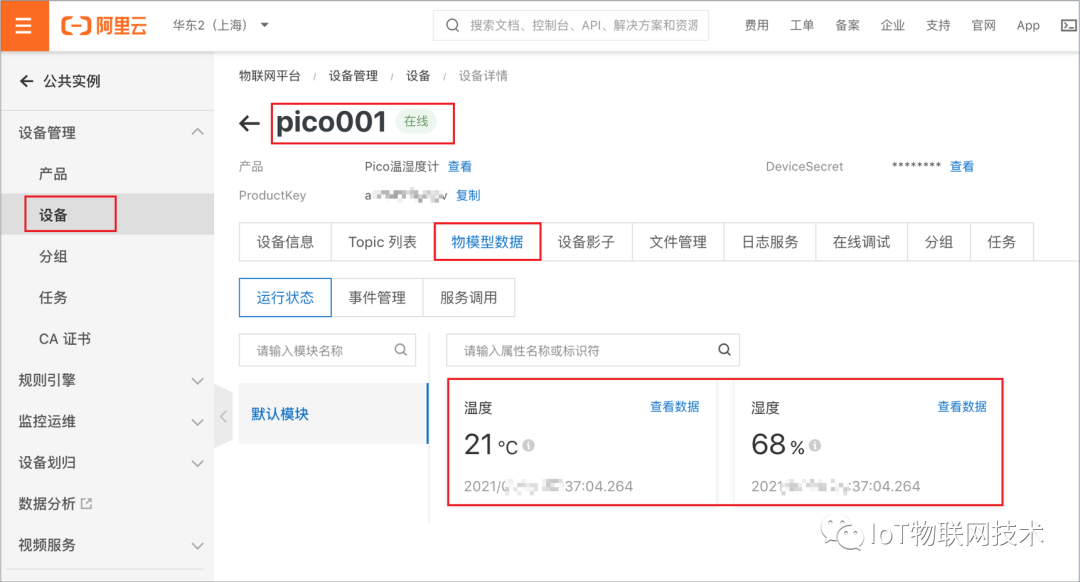
Task: Switch to the 设备信息 tab
Action: [x=285, y=242]
